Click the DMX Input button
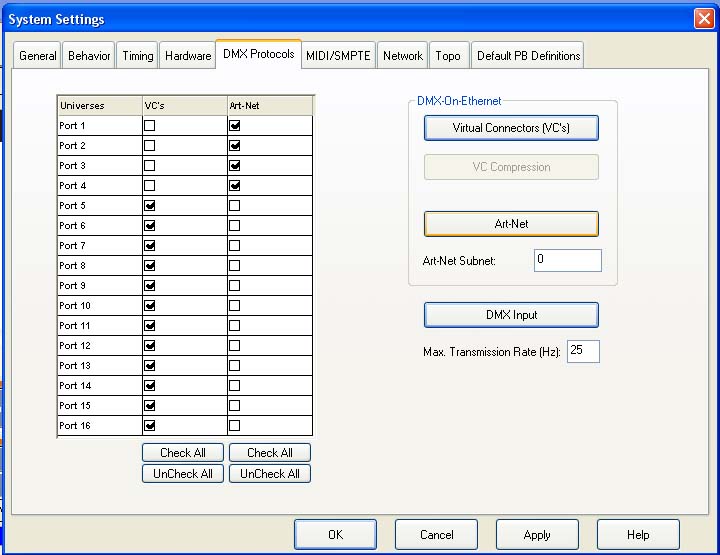The width and height of the screenshot is (720, 555). (511, 315)
